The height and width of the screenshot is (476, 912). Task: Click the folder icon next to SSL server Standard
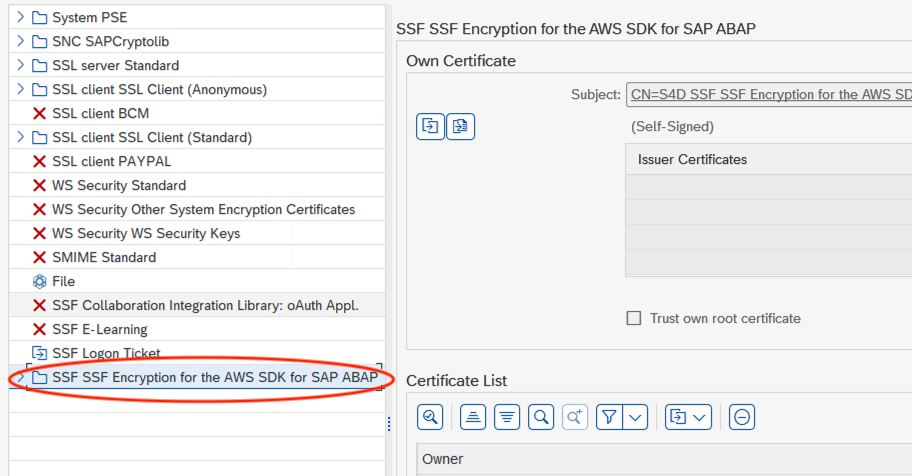click(x=40, y=66)
